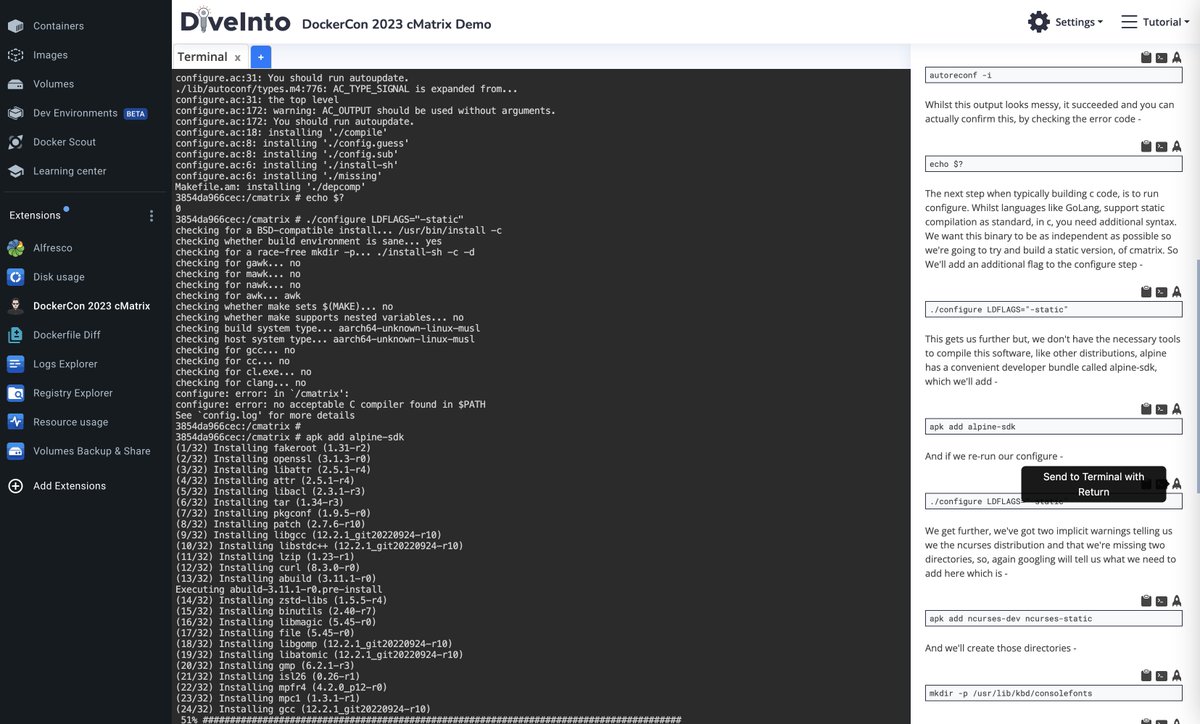The width and height of the screenshot is (1200, 724).
Task: Click rocket icon above apk add ncurses-dev command
Action: (1176, 601)
